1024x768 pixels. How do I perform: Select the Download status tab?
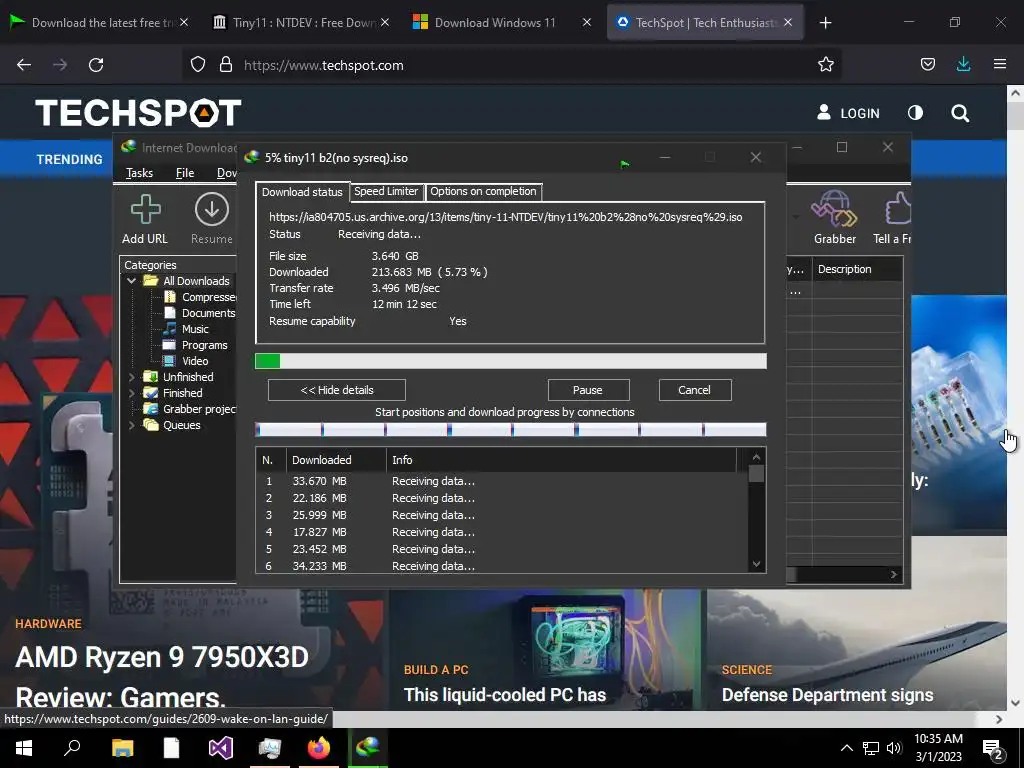(302, 191)
